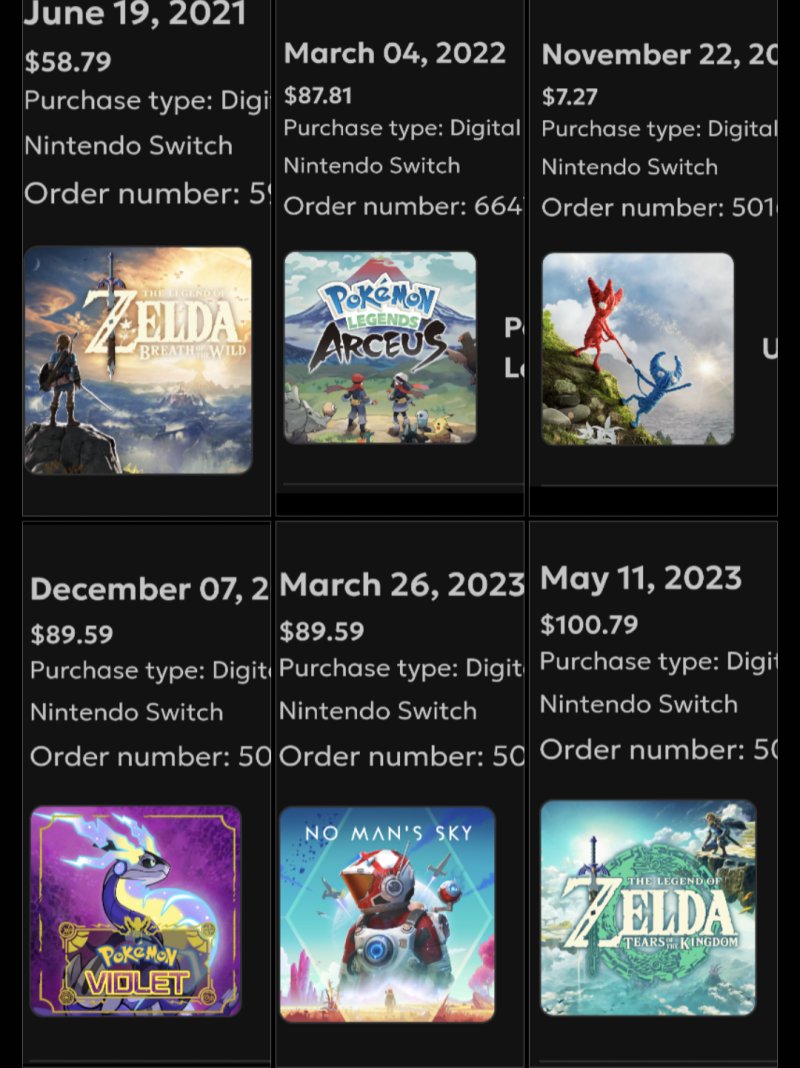The image size is (800, 1068).
Task: Click Nintendo Switch label under the $100.79 purchase
Action: point(639,704)
